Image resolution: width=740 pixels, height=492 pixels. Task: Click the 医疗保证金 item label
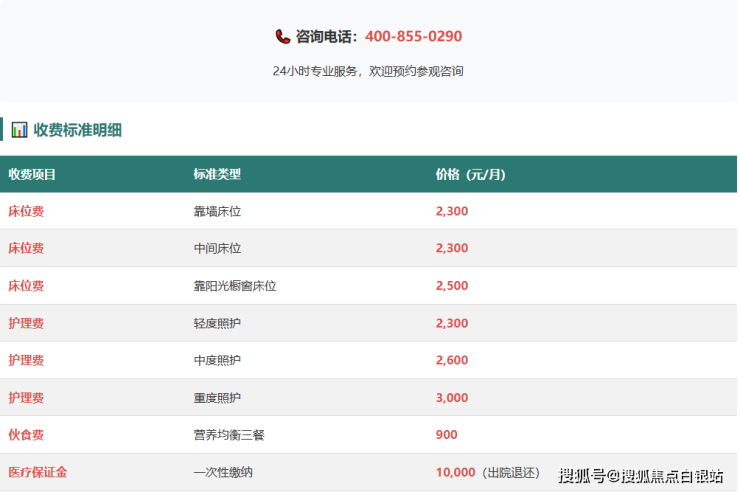pos(38,472)
